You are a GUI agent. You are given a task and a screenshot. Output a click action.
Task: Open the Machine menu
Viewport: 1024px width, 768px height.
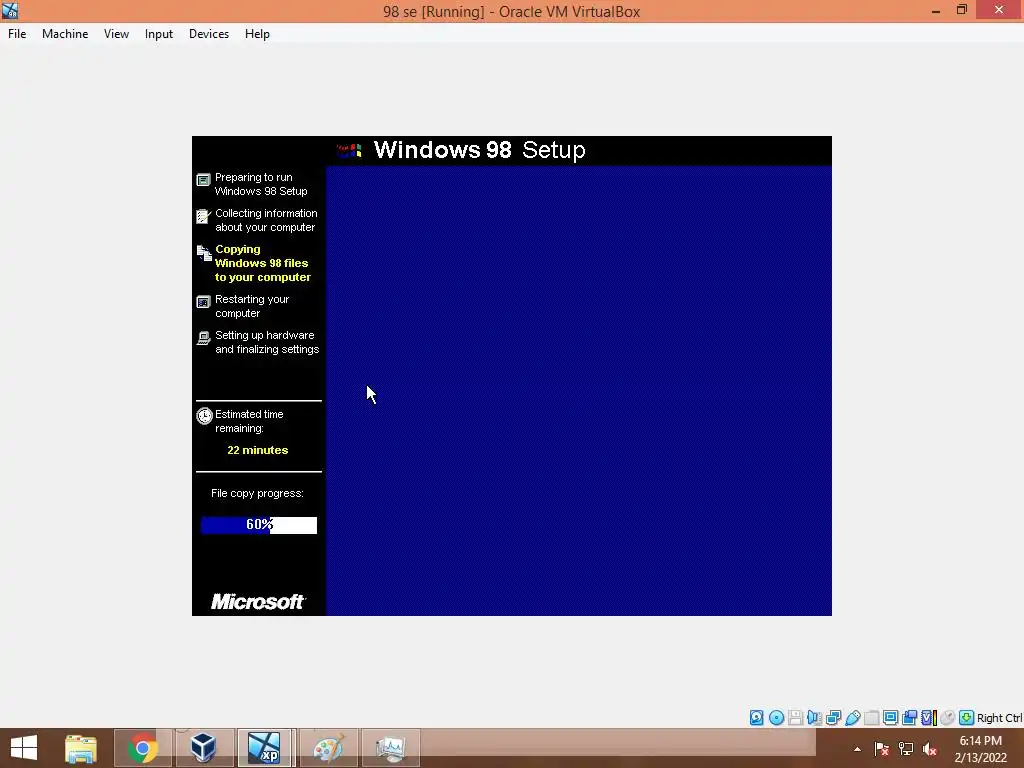tap(65, 34)
